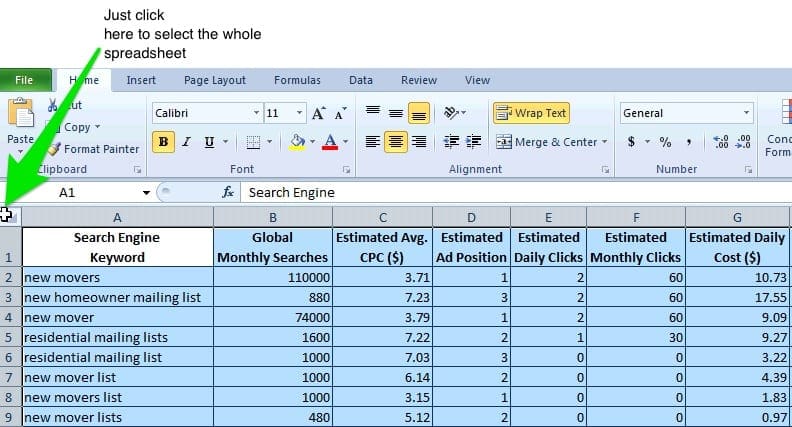
Task: Open the Paste options arrow
Action: pos(20,152)
